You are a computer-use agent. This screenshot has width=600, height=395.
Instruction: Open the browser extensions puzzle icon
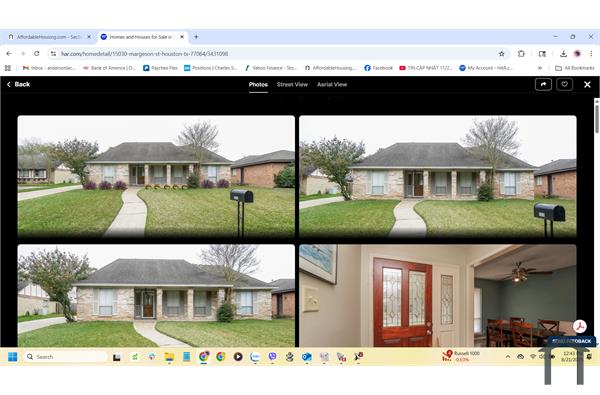(x=521, y=54)
